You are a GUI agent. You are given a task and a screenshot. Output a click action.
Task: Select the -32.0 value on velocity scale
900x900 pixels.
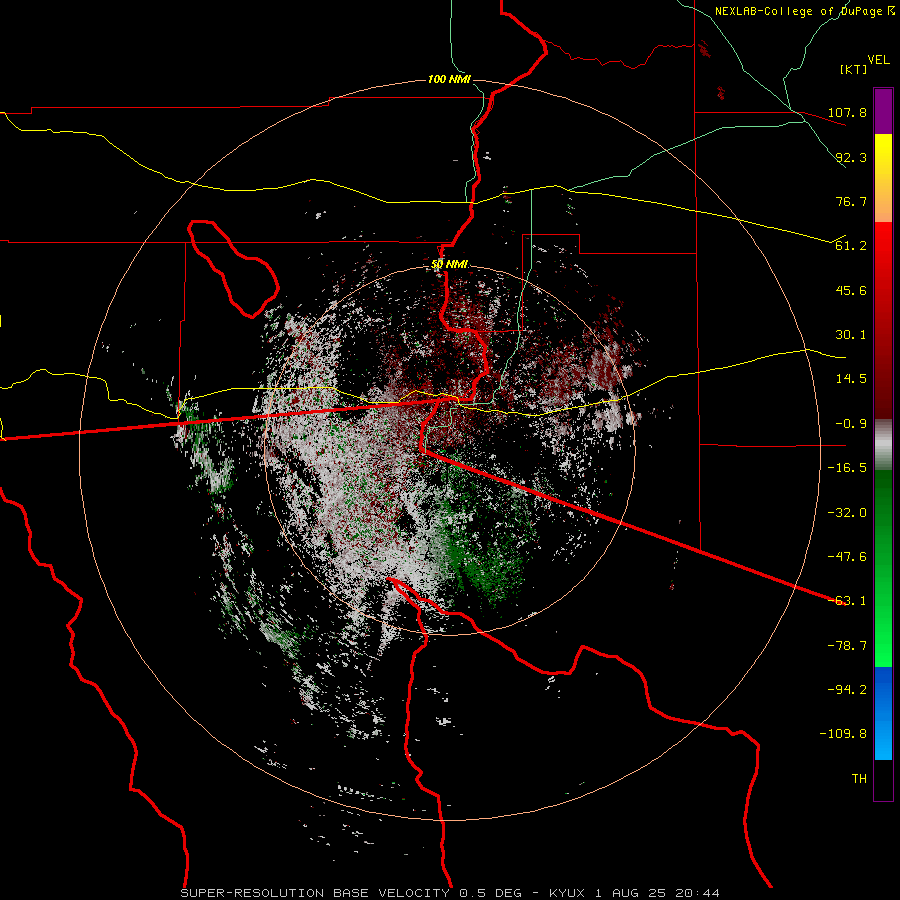(x=847, y=513)
